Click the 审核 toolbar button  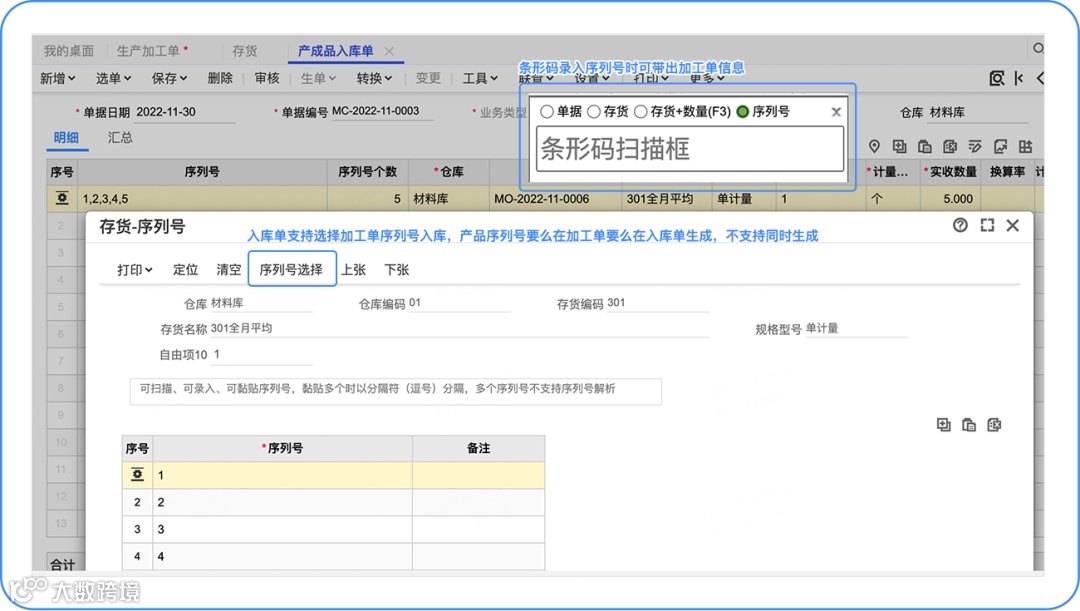click(267, 79)
